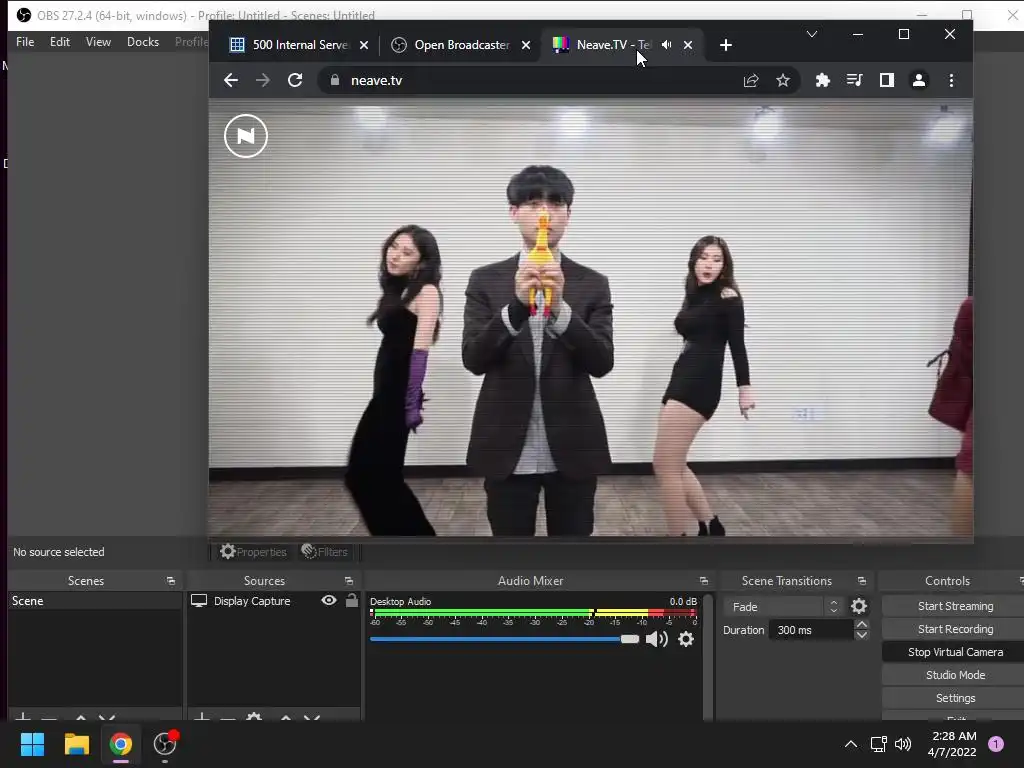Open system volume tray icon

pos(903,744)
